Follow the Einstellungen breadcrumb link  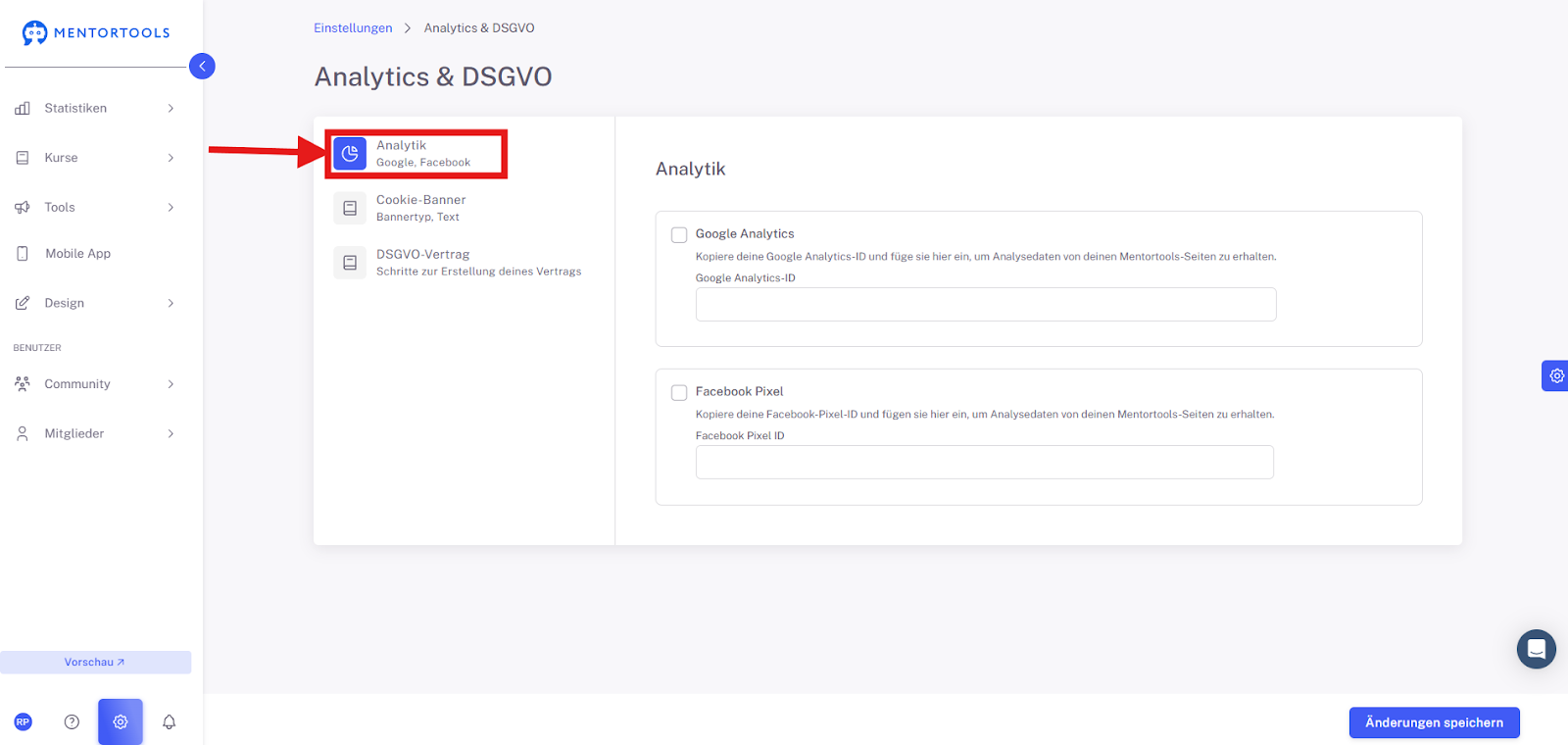(x=353, y=28)
